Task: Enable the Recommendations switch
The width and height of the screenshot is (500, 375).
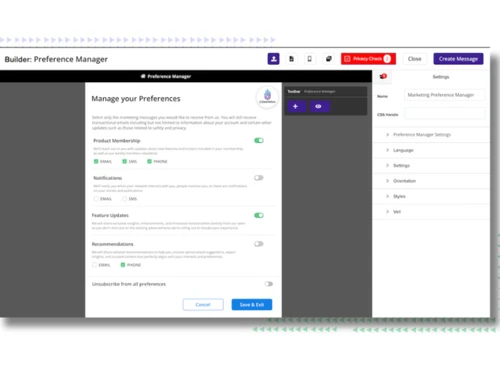Action: coord(259,244)
